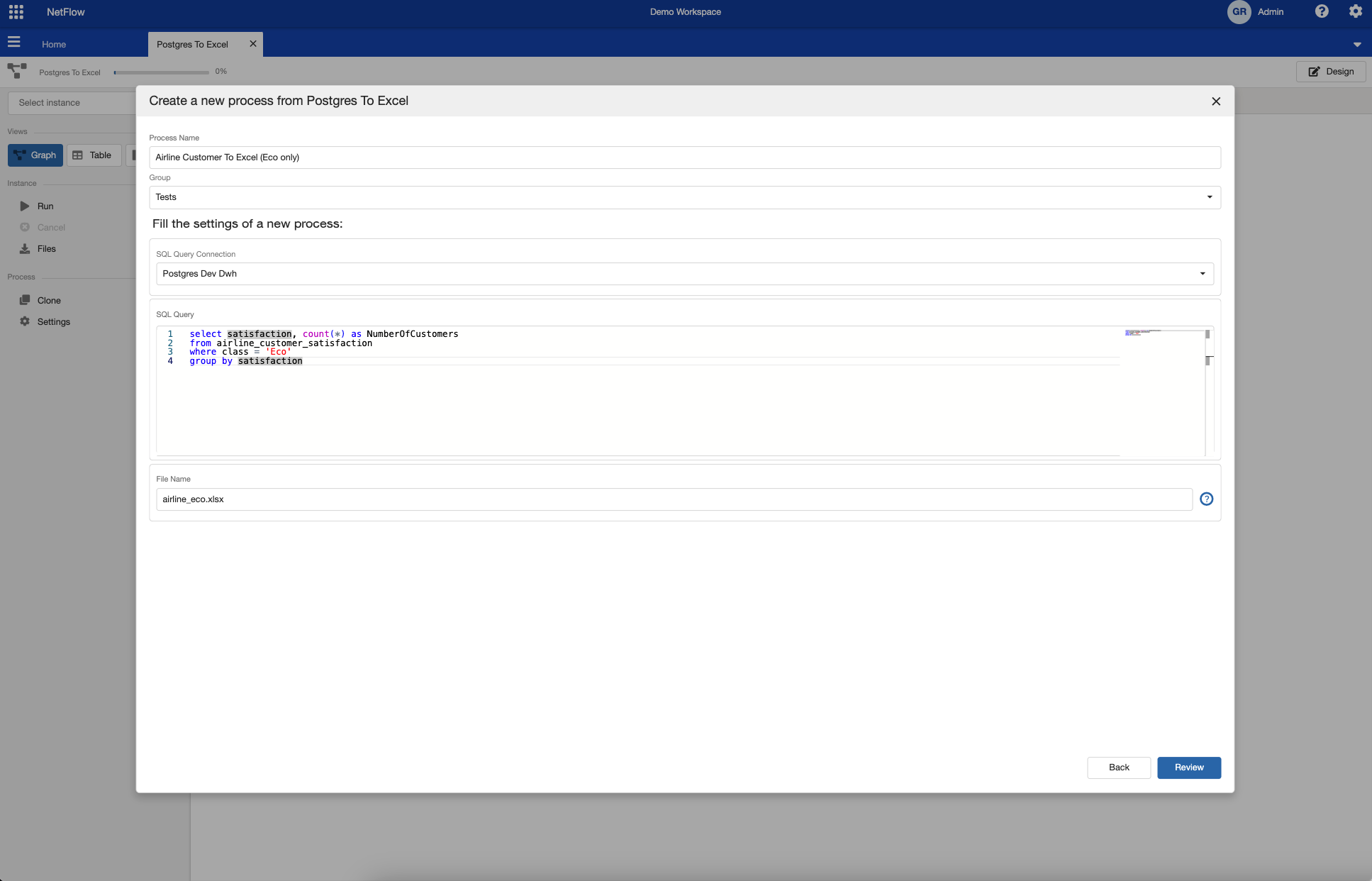Click the Process Name input field
1372x881 pixels.
pos(684,157)
